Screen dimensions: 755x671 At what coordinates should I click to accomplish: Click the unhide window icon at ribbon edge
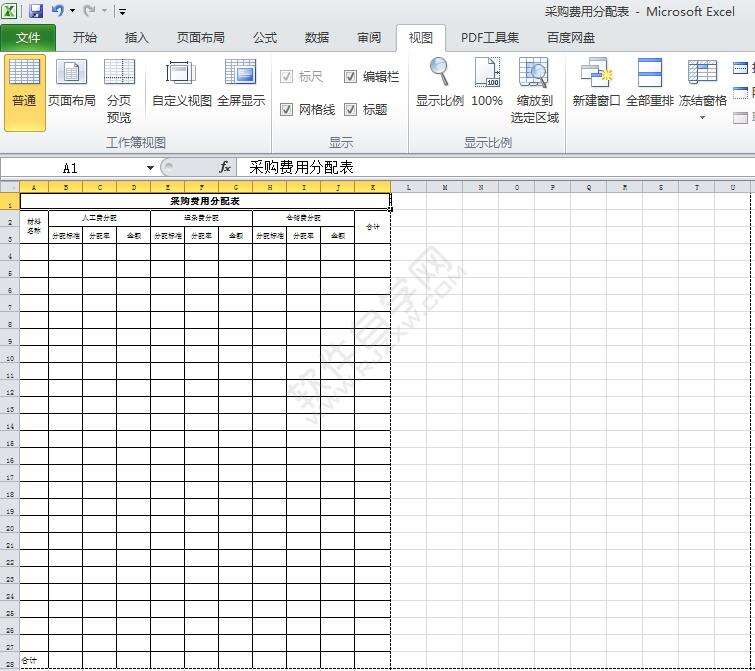pos(740,117)
